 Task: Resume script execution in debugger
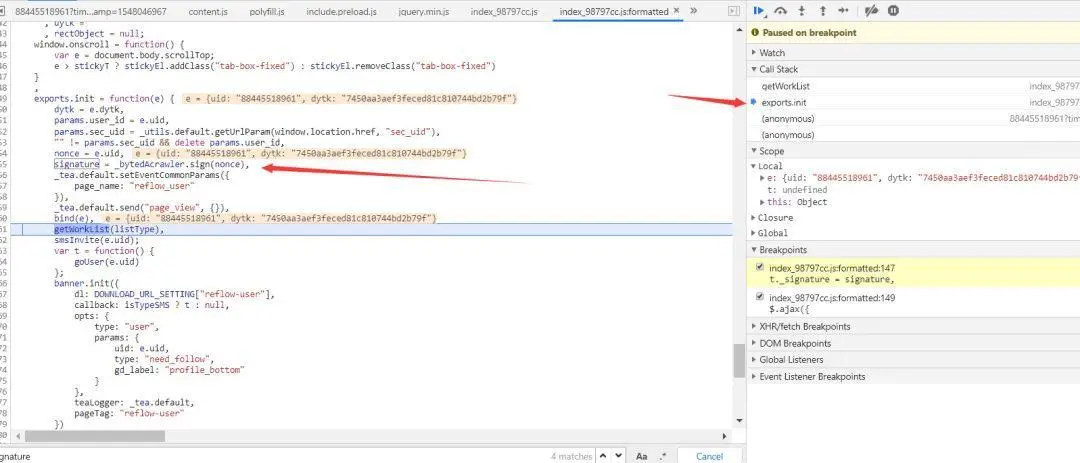tap(760, 11)
